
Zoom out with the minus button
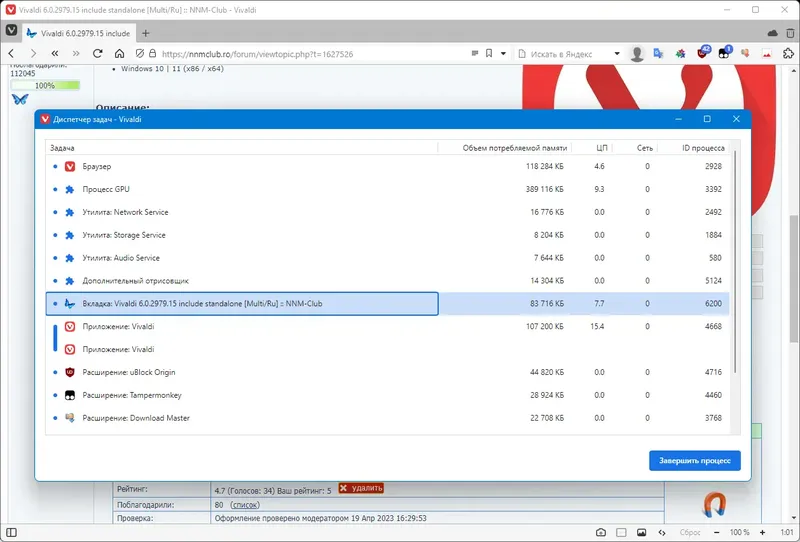(716, 532)
